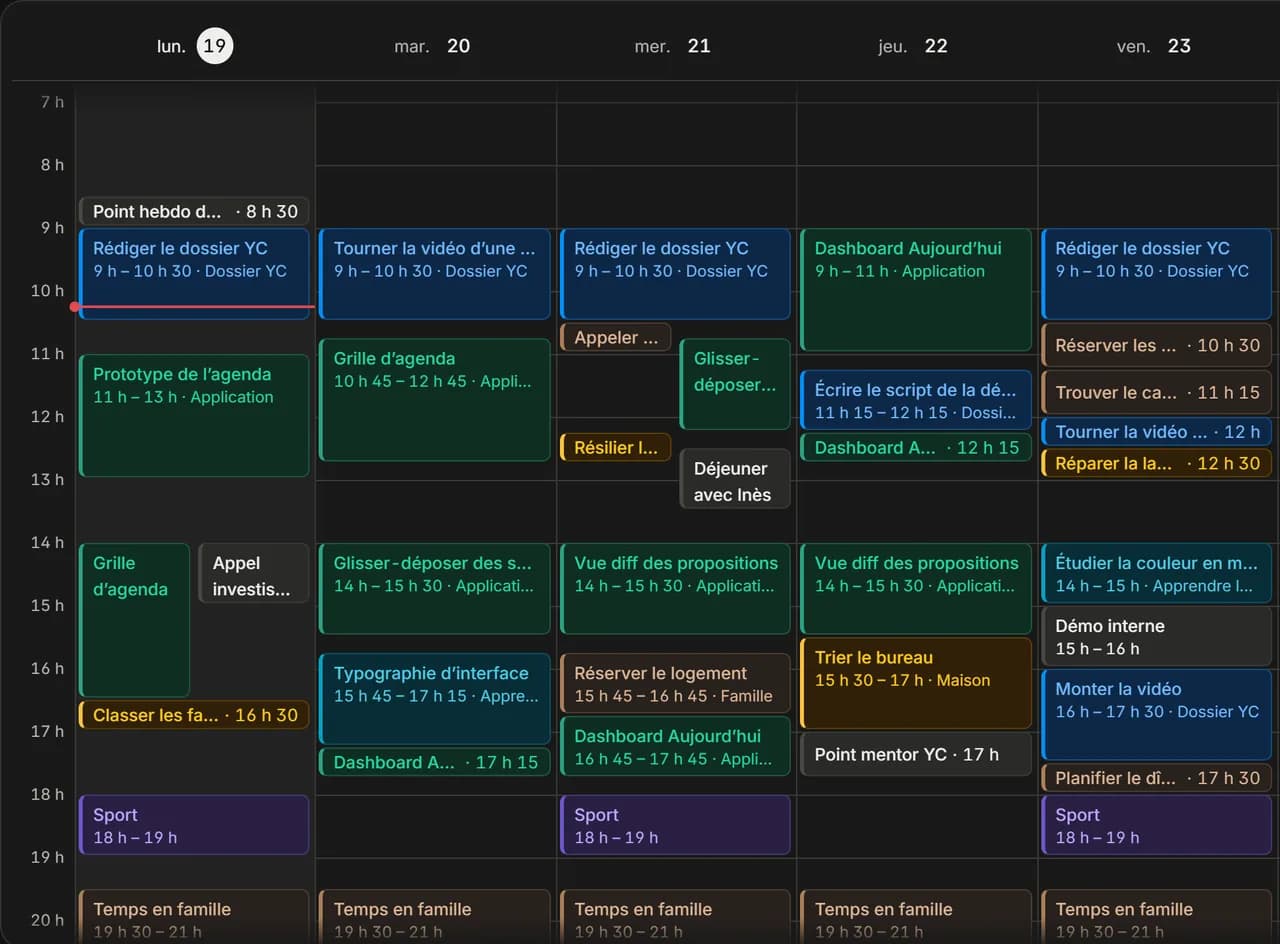Open Monday's Grille d'agenda afternoon event
Screen dimensions: 1280x944
click(x=134, y=620)
